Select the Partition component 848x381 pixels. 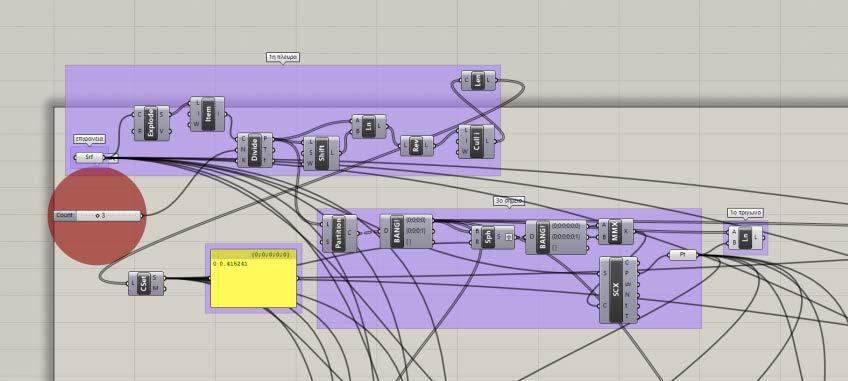click(x=340, y=233)
